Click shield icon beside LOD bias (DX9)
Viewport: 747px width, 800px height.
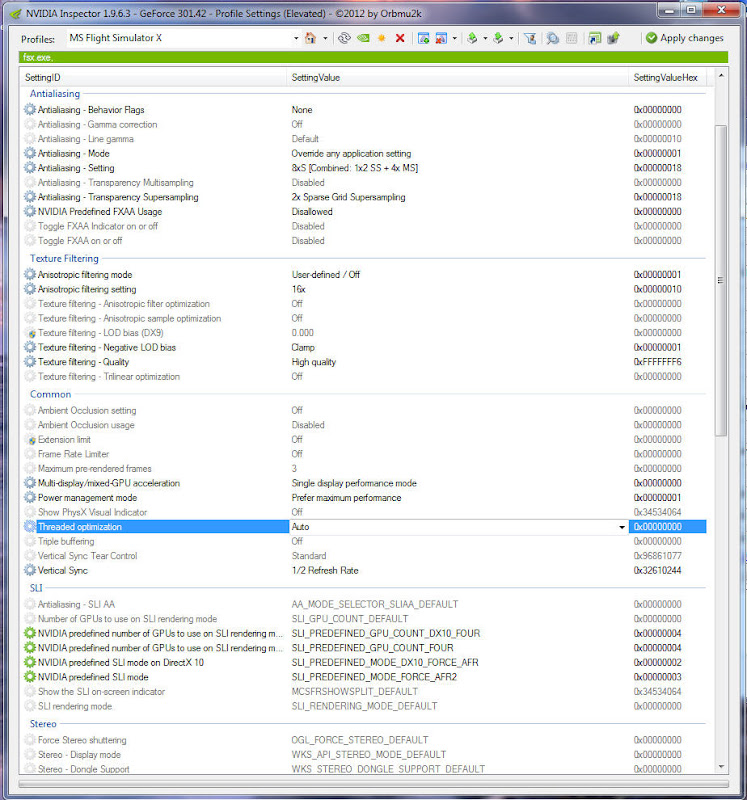32,334
